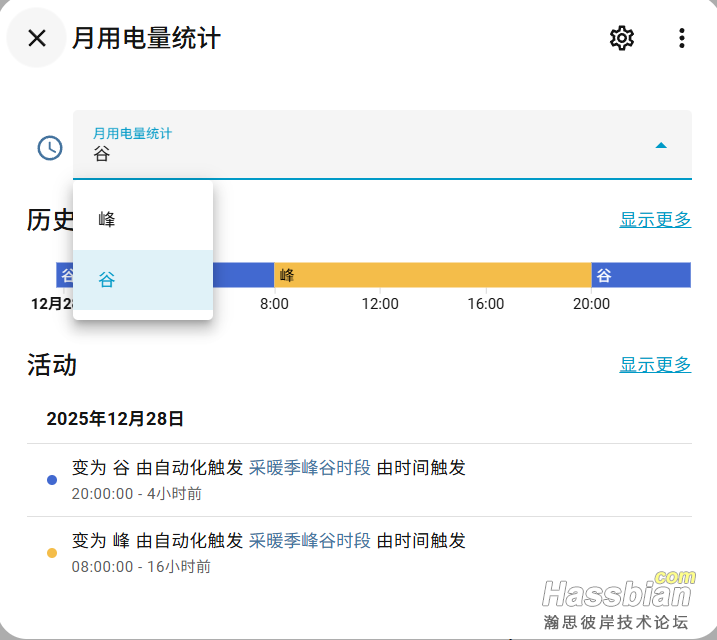This screenshot has height=640, width=717.
Task: Open 采暖季峰谷时段 link in 变为 谷 entry
Action: click(310, 468)
